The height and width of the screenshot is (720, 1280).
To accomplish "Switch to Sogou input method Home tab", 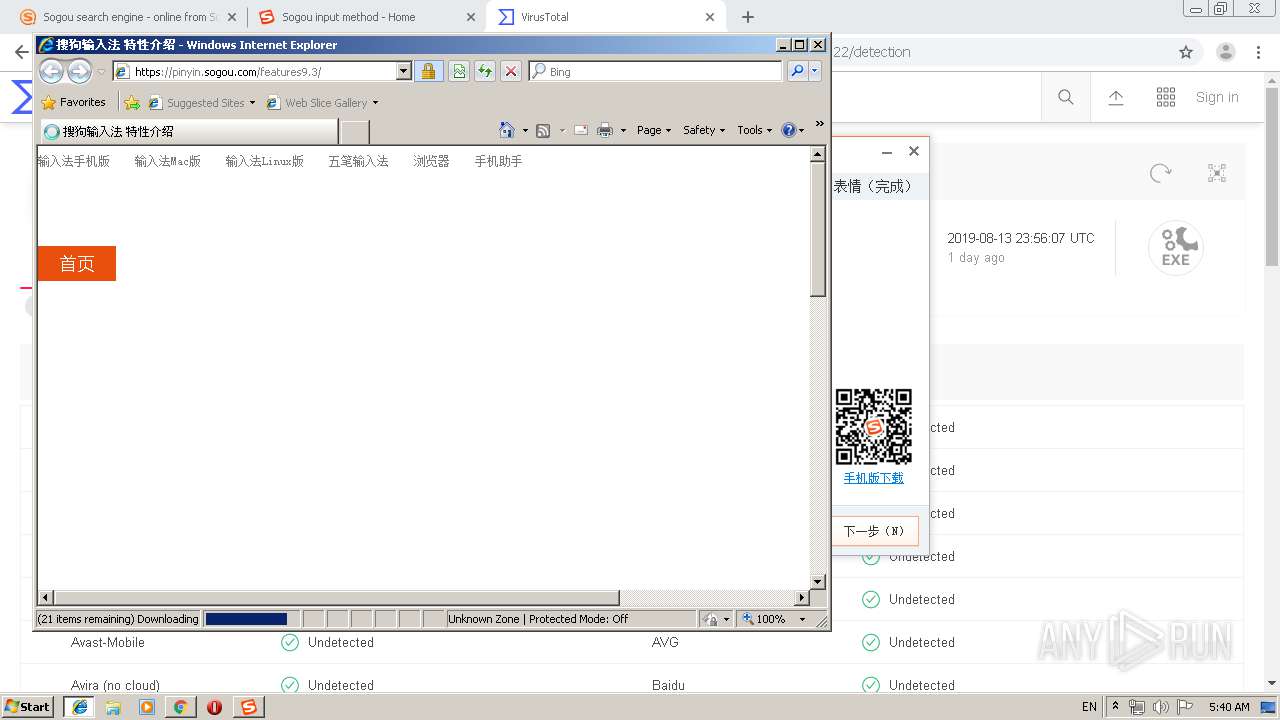I will [x=365, y=17].
